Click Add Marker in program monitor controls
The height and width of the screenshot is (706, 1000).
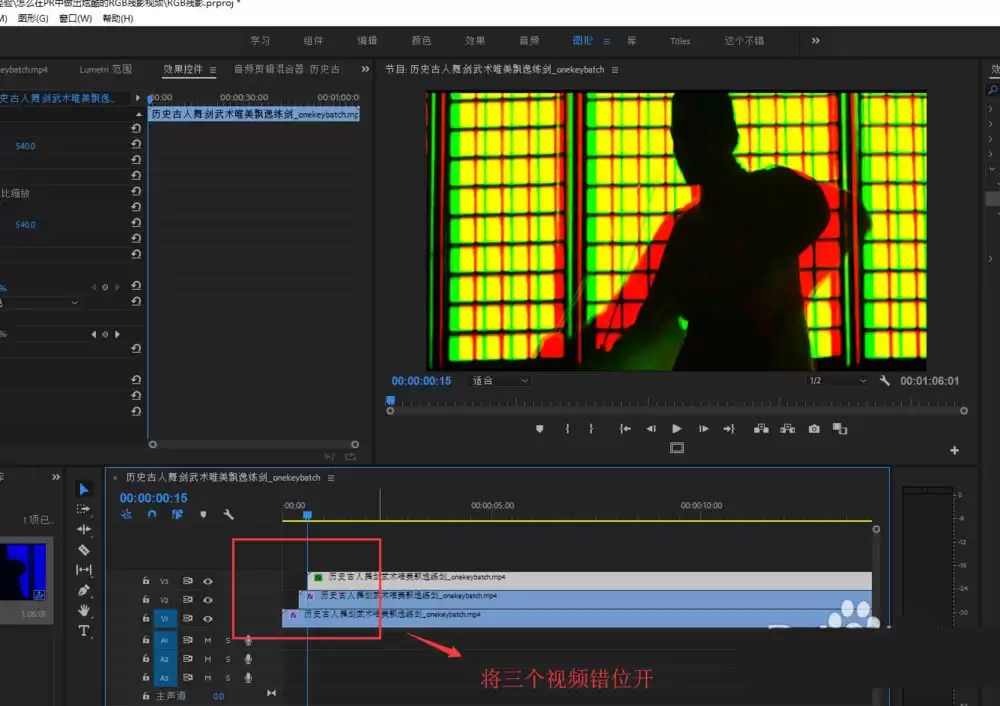[x=540, y=429]
